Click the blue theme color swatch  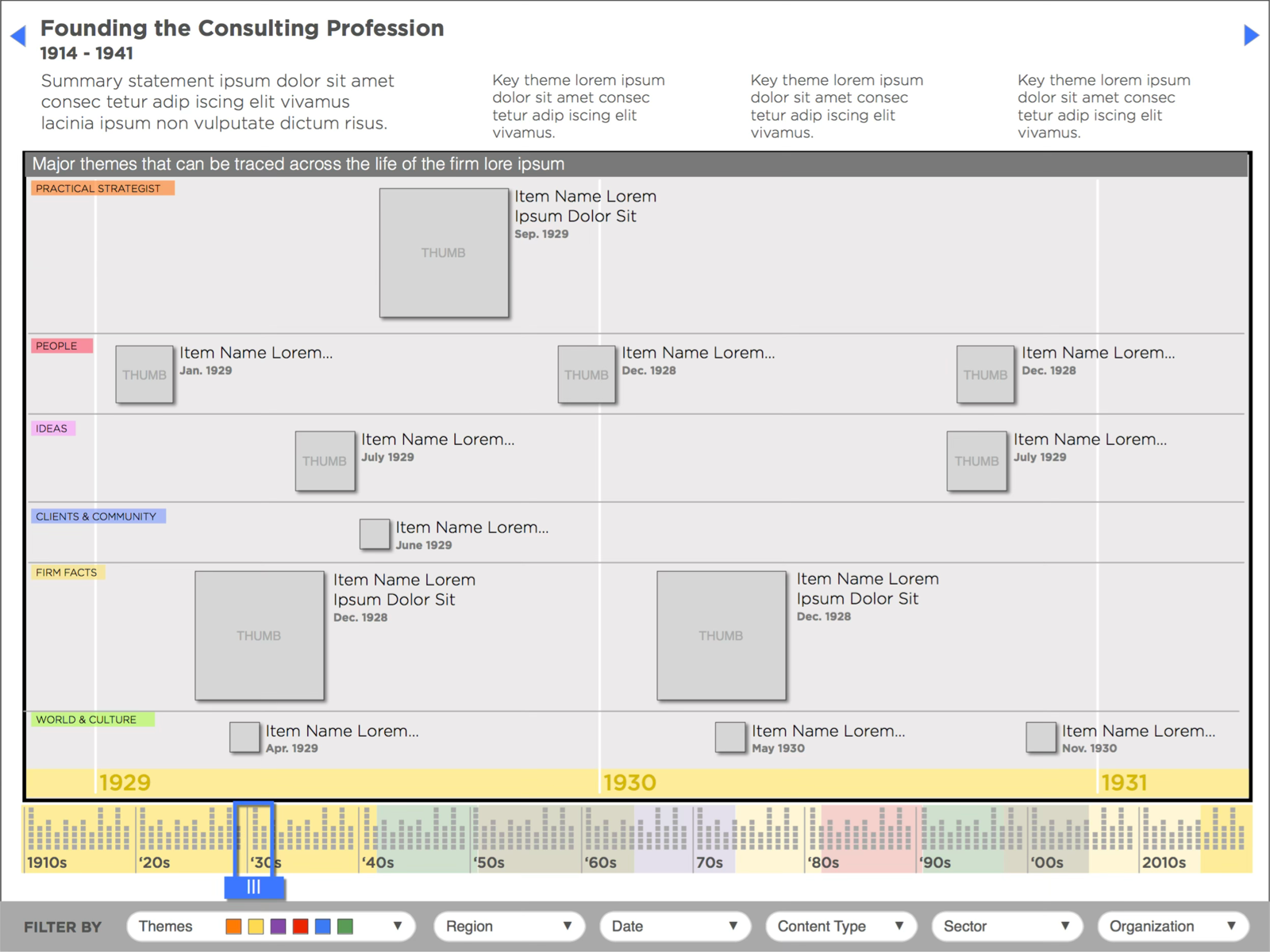click(x=322, y=927)
